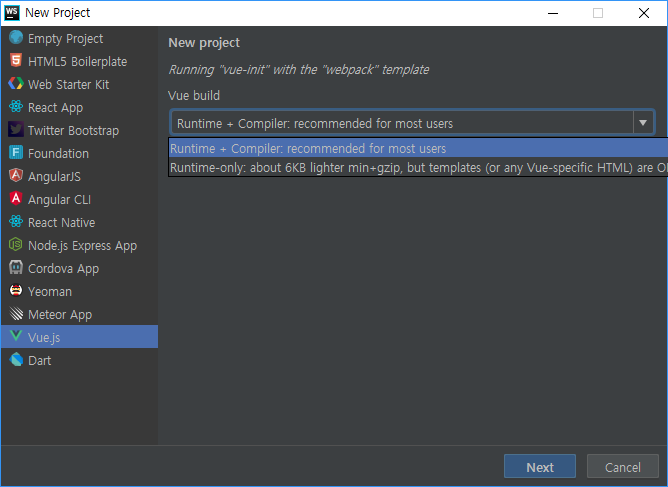Click the Angular CLI red icon

pos(16,199)
